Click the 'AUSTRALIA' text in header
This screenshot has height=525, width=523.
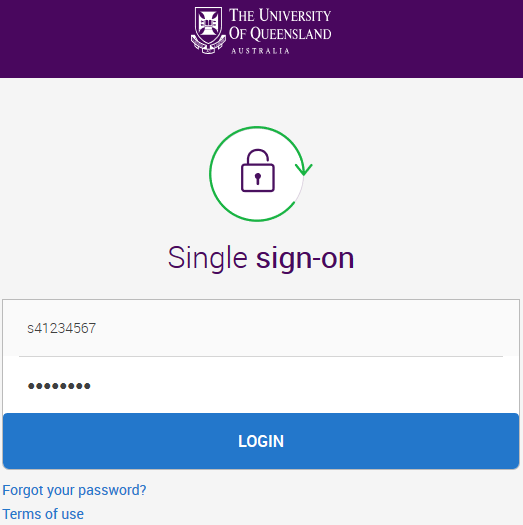pyautogui.click(x=260, y=51)
